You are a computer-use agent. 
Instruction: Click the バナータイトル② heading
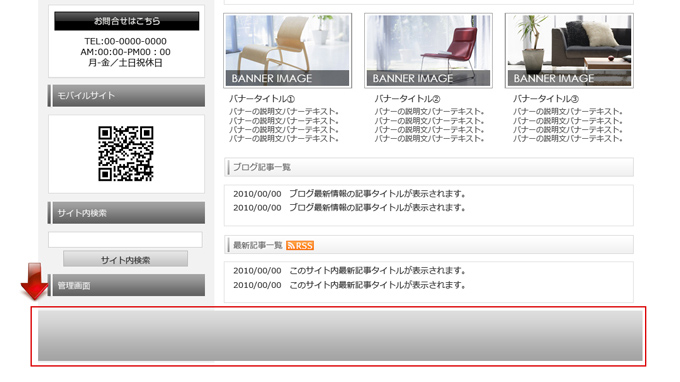click(x=407, y=99)
